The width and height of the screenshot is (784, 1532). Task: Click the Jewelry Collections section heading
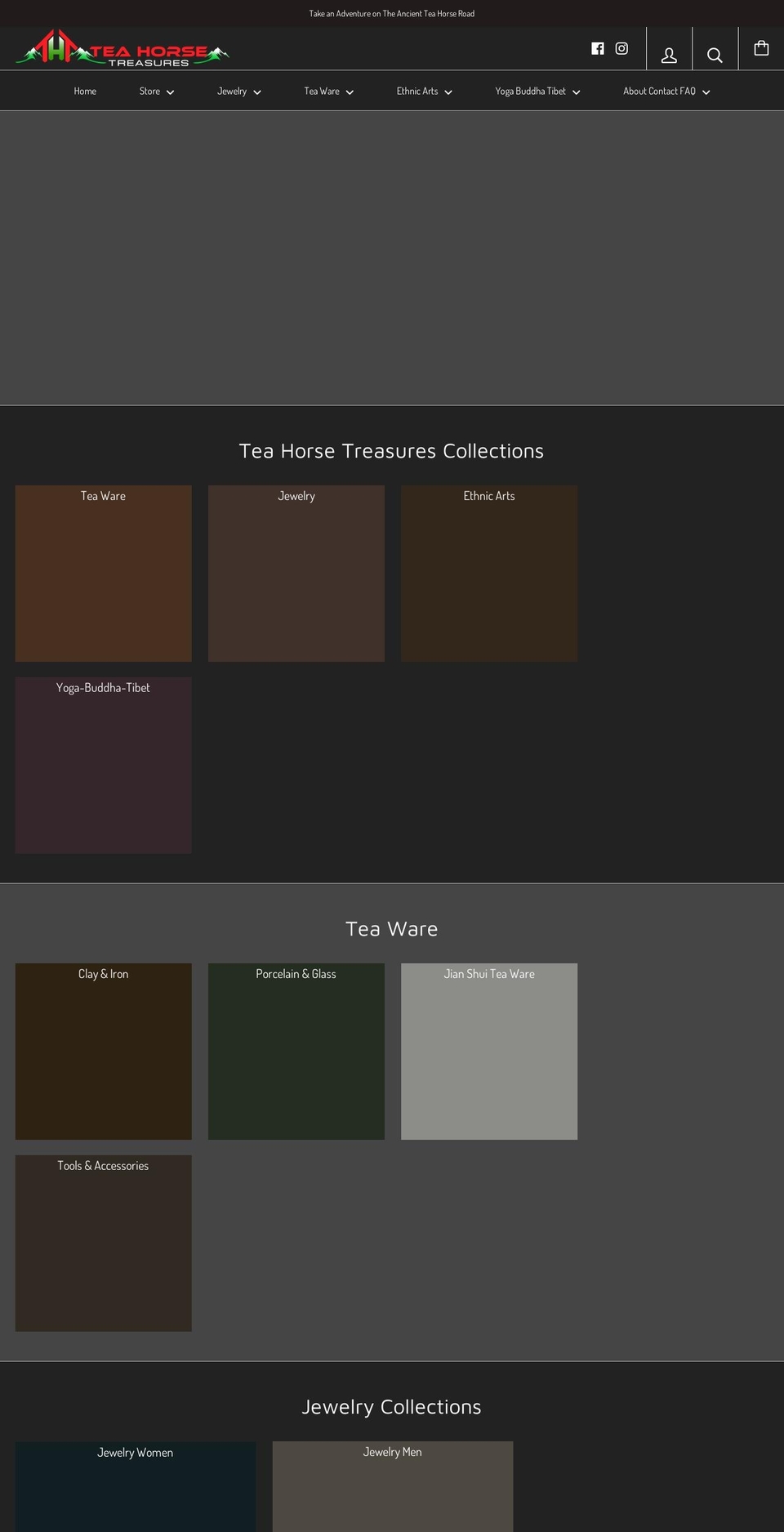tap(392, 1407)
